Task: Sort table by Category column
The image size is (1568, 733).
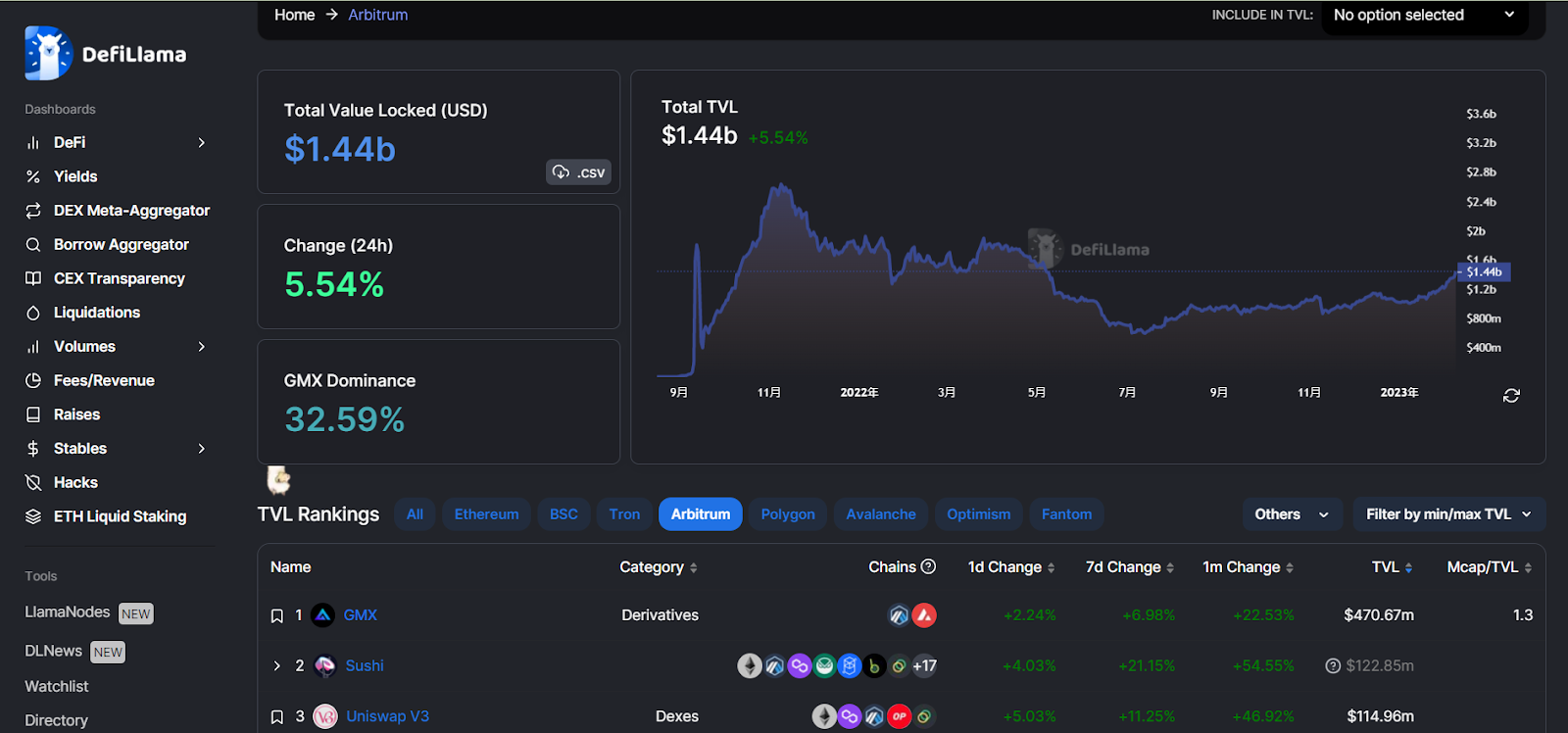Action: click(659, 567)
